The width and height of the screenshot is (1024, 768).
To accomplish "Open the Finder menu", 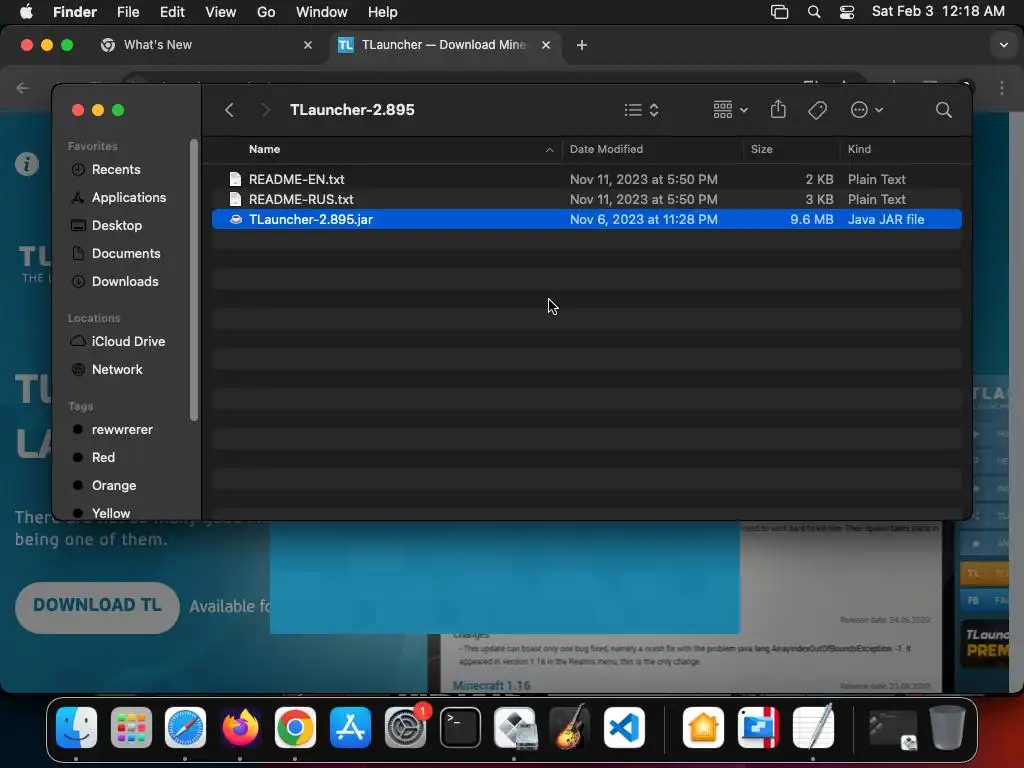I will (74, 12).
